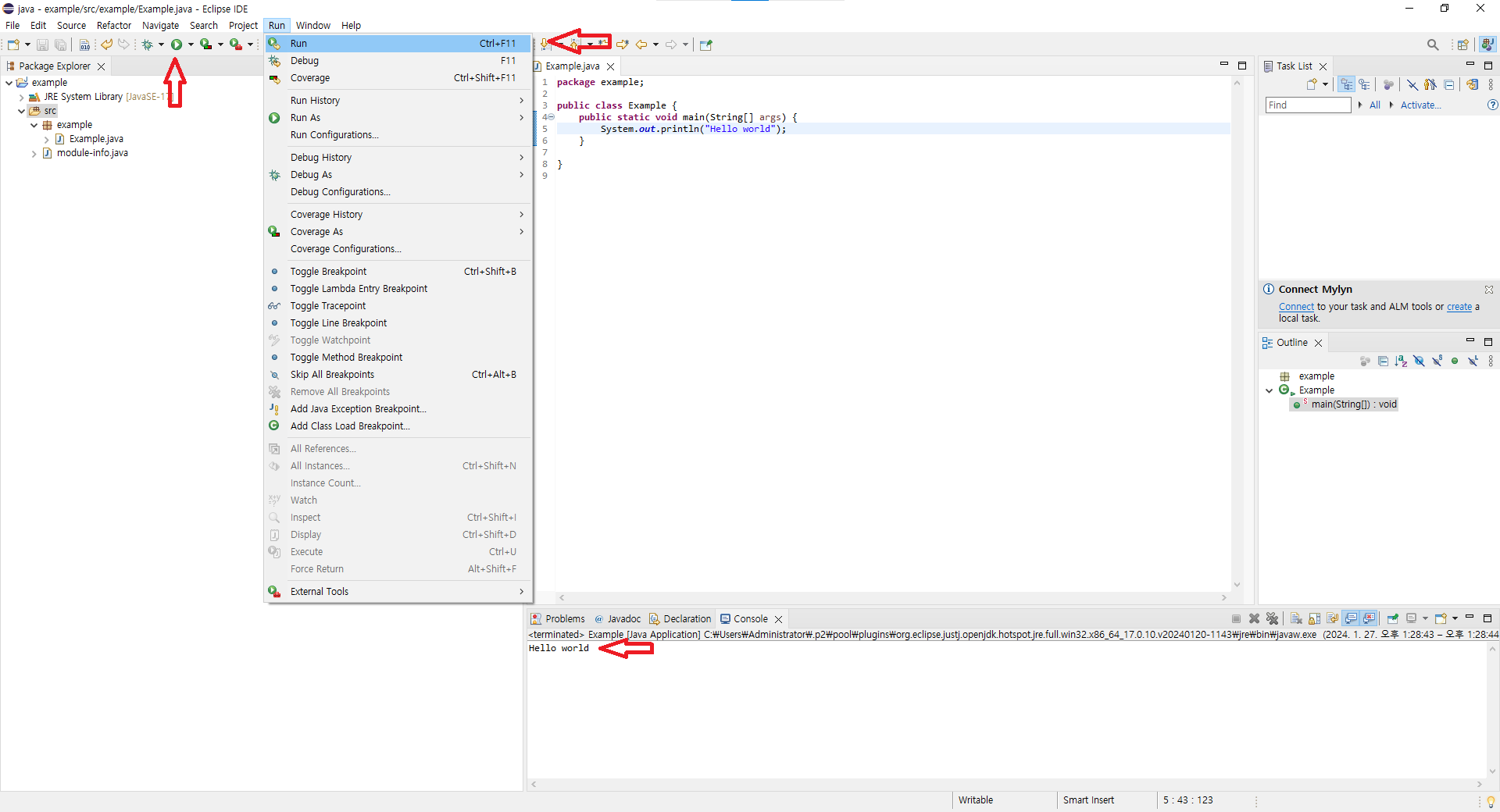Click the Build/binary toolbar icon

pos(84,45)
